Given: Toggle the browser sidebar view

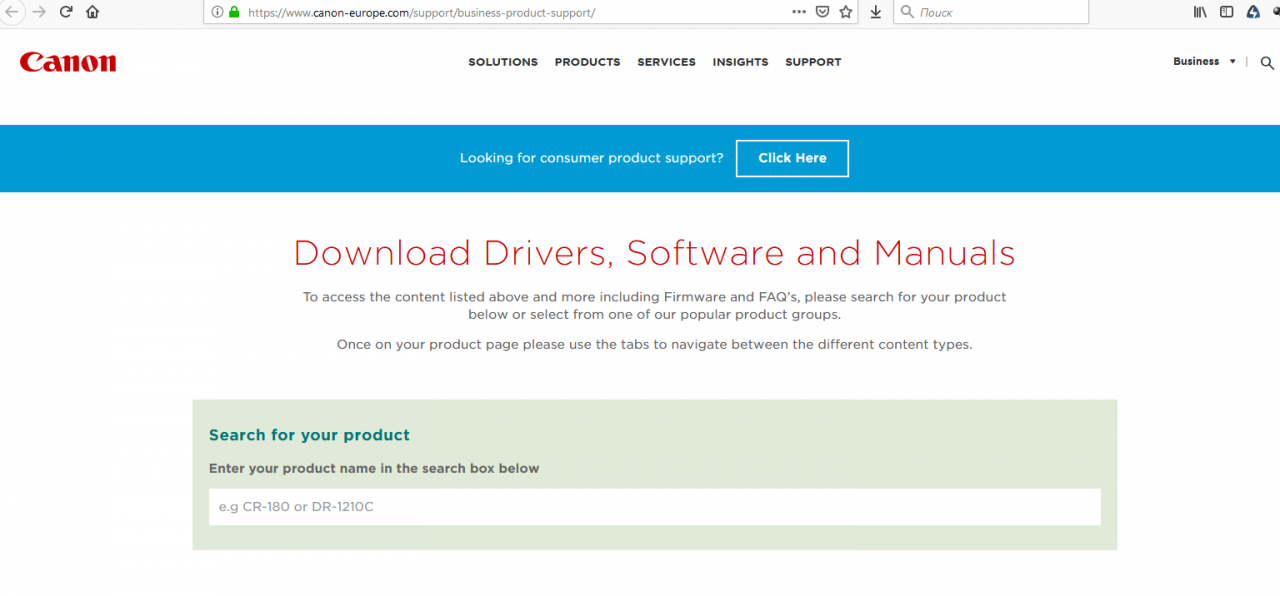Looking at the screenshot, I should coord(1226,12).
